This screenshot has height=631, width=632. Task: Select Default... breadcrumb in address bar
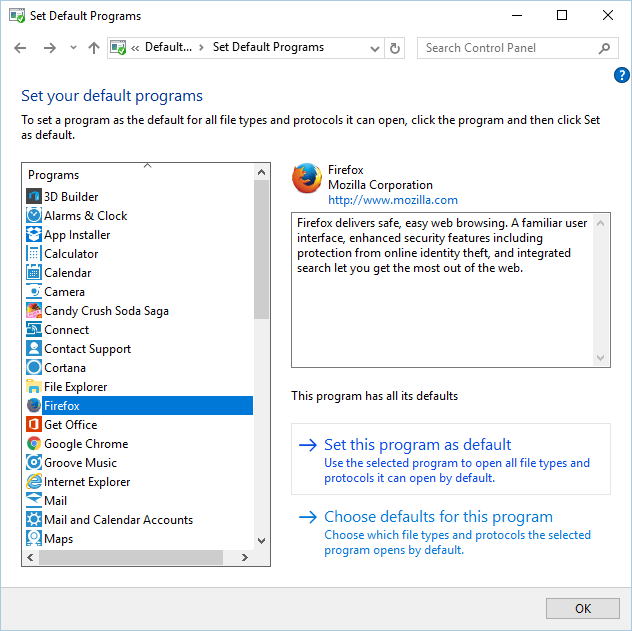click(168, 47)
